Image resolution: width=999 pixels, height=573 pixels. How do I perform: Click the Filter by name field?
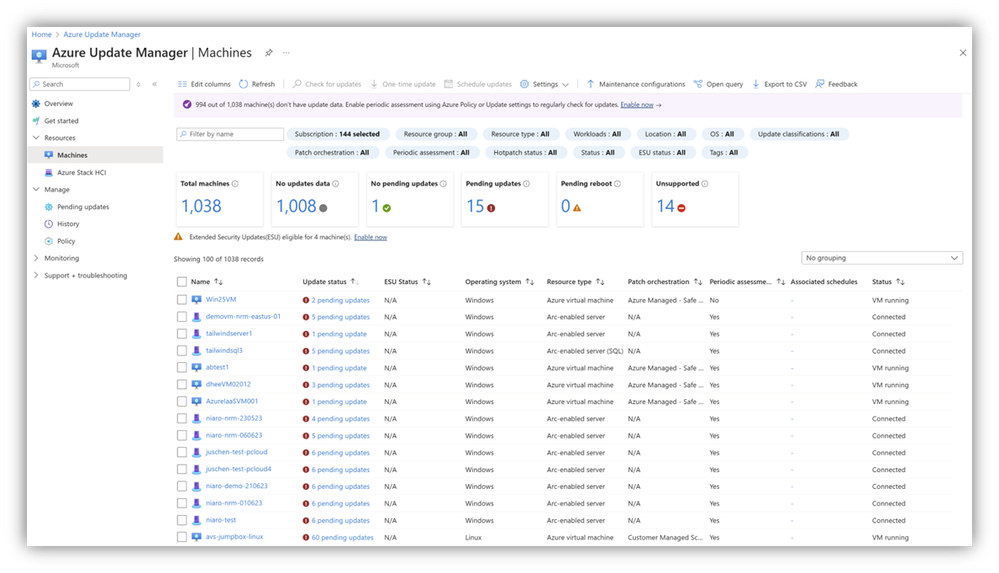(x=230, y=134)
